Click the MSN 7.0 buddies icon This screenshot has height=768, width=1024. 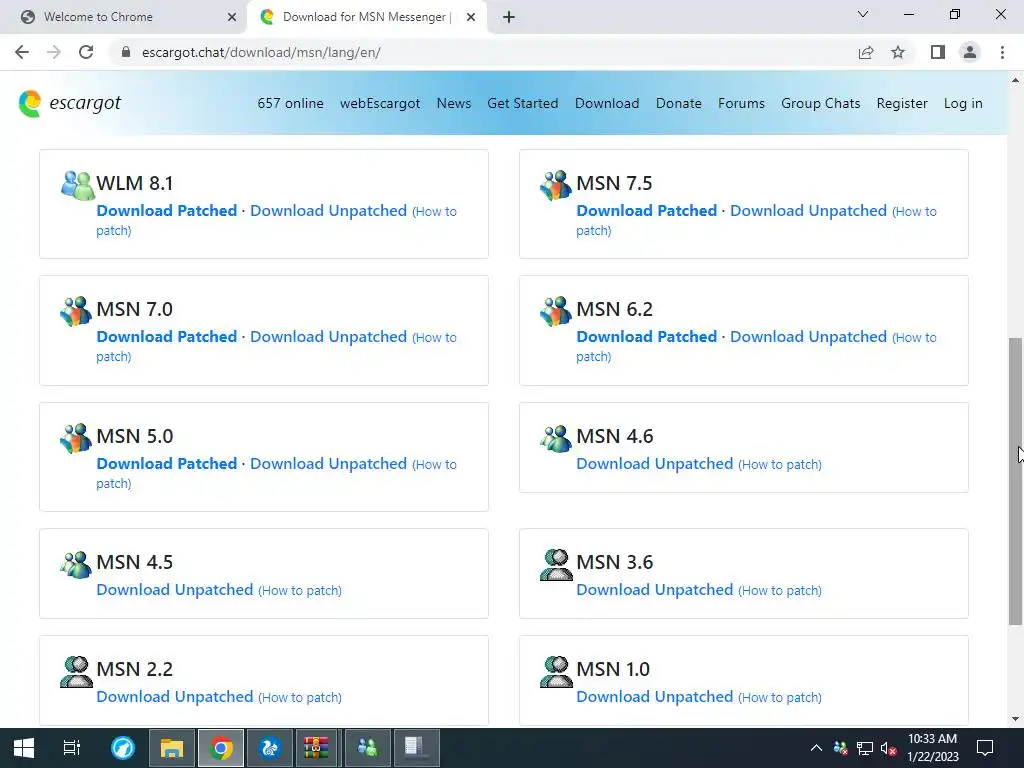pos(76,312)
